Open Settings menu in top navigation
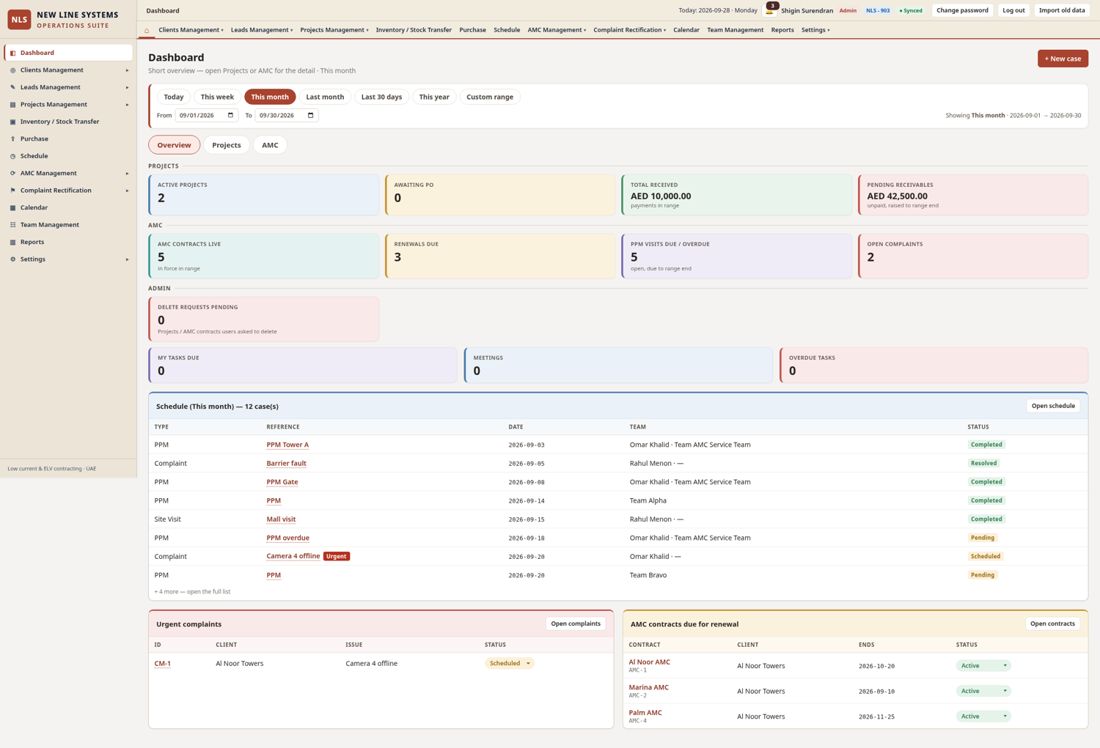 [x=815, y=30]
